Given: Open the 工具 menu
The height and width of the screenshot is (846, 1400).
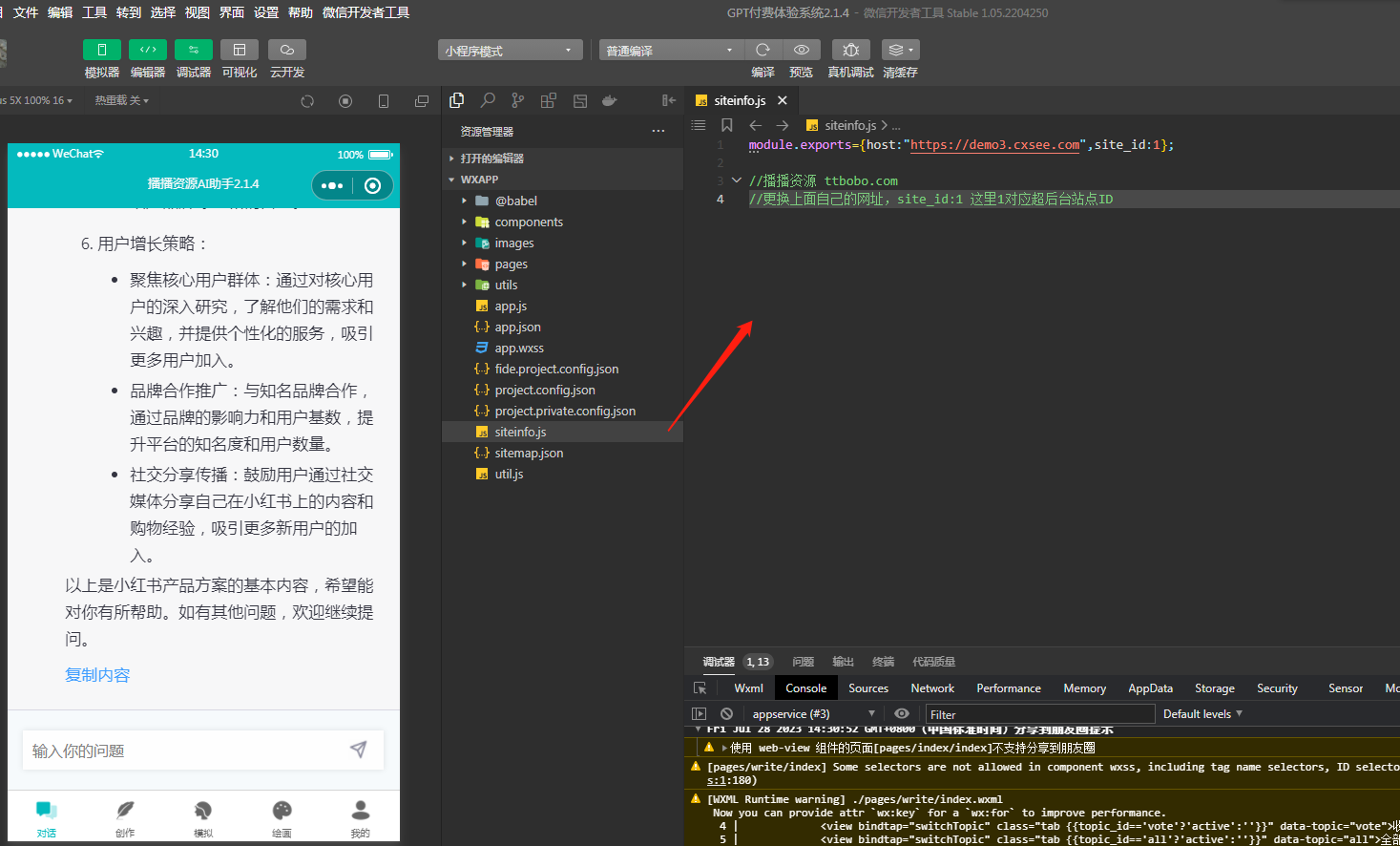Looking at the screenshot, I should pyautogui.click(x=94, y=12).
